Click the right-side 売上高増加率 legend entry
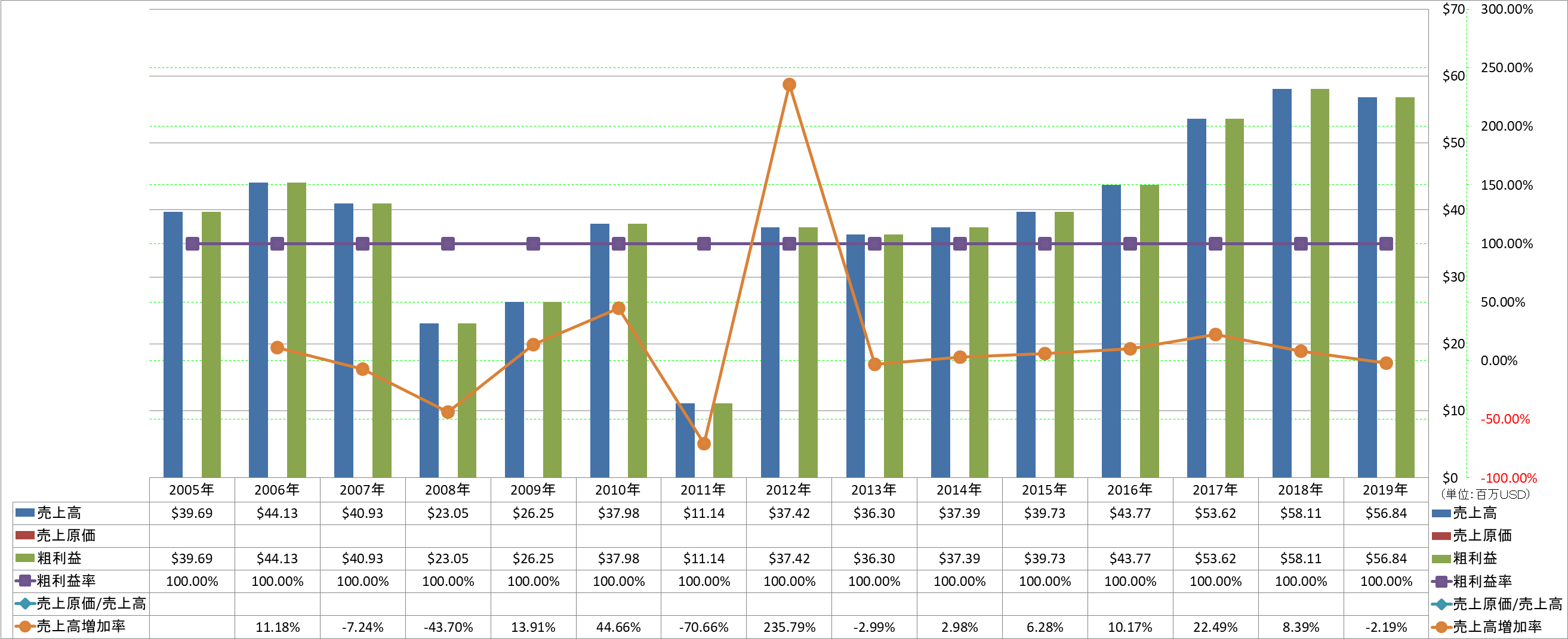1568x639 pixels. (1486, 627)
